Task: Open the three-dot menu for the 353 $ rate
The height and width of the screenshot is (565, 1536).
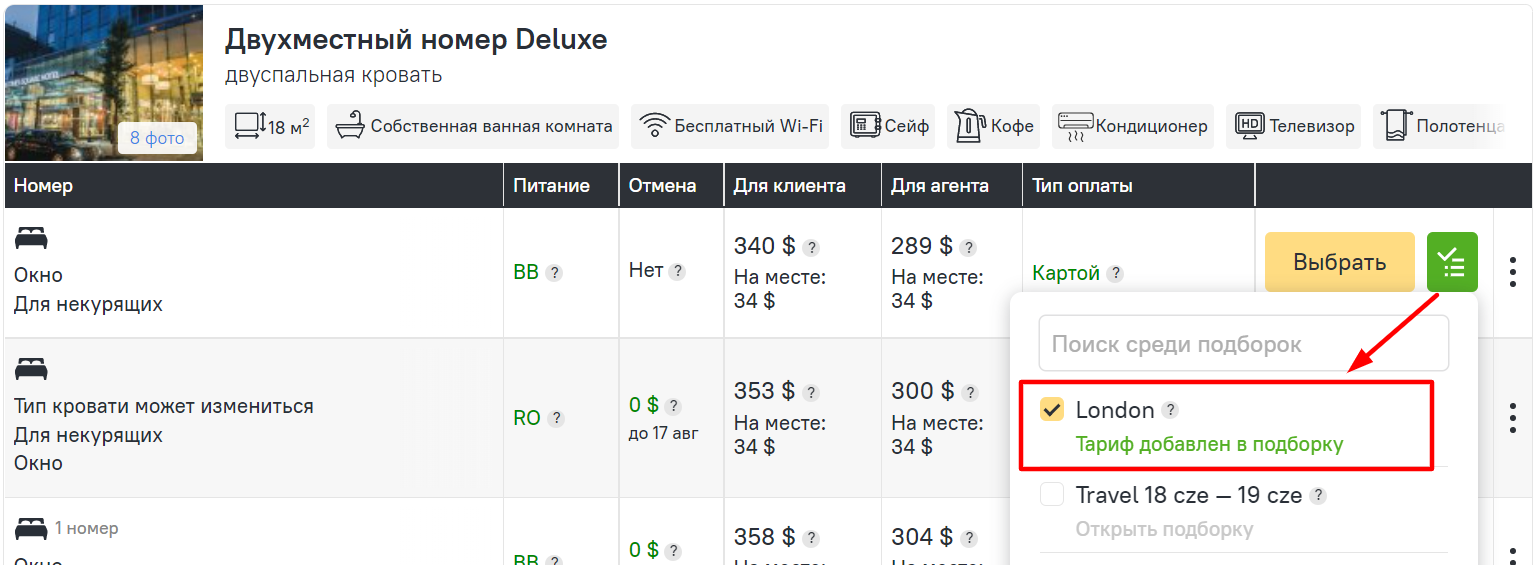Action: (1513, 418)
